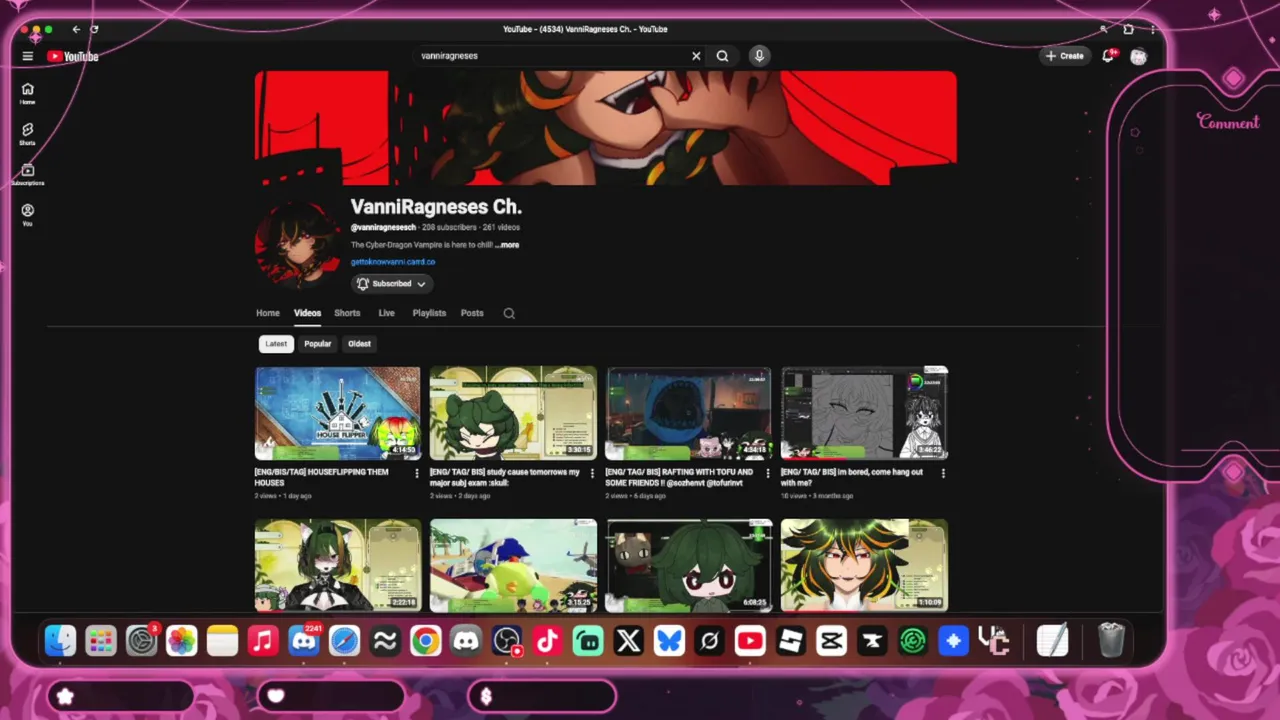Open Notes from the dock

coord(222,641)
